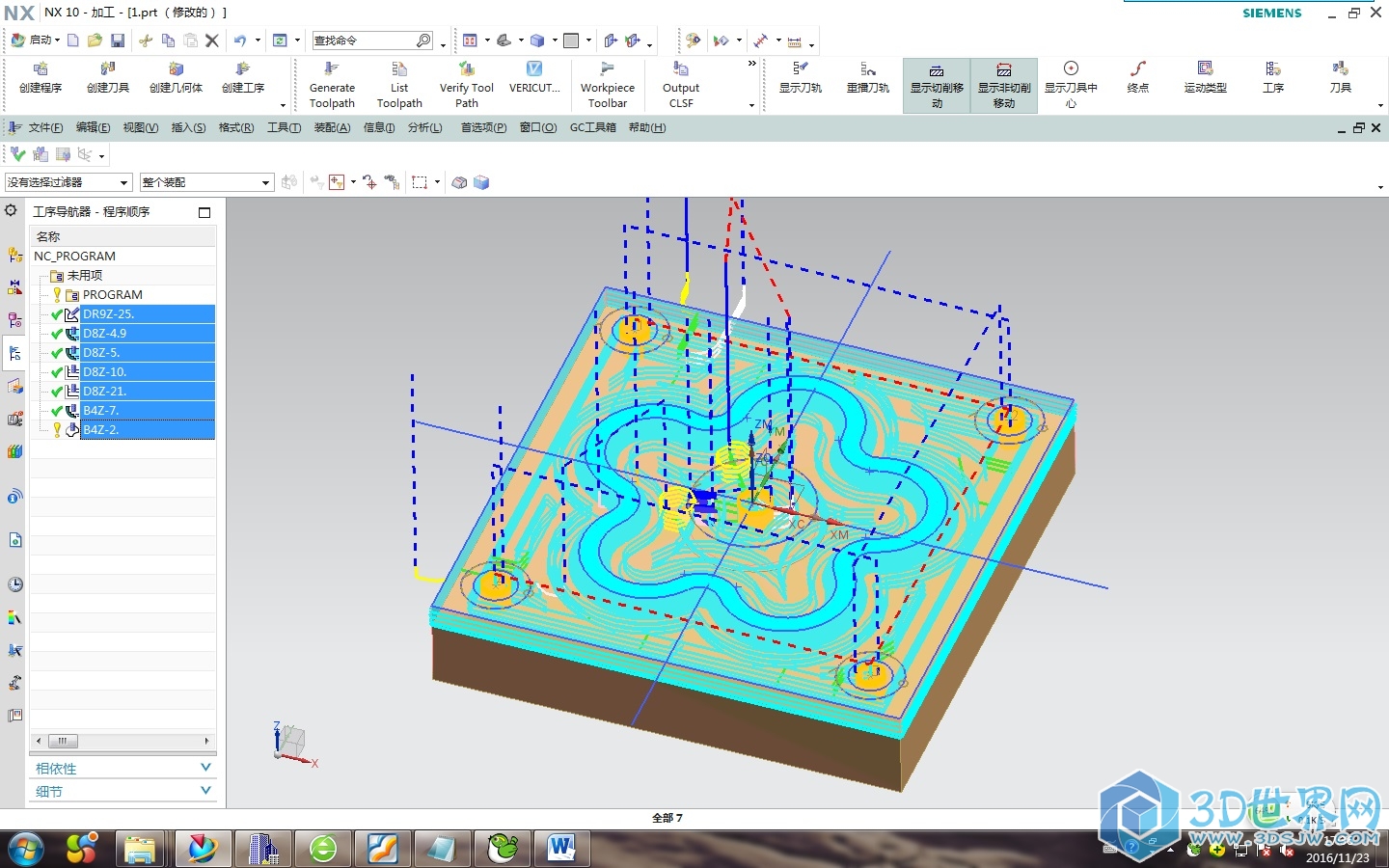Click the Copy icon in top toolbar

(168, 41)
